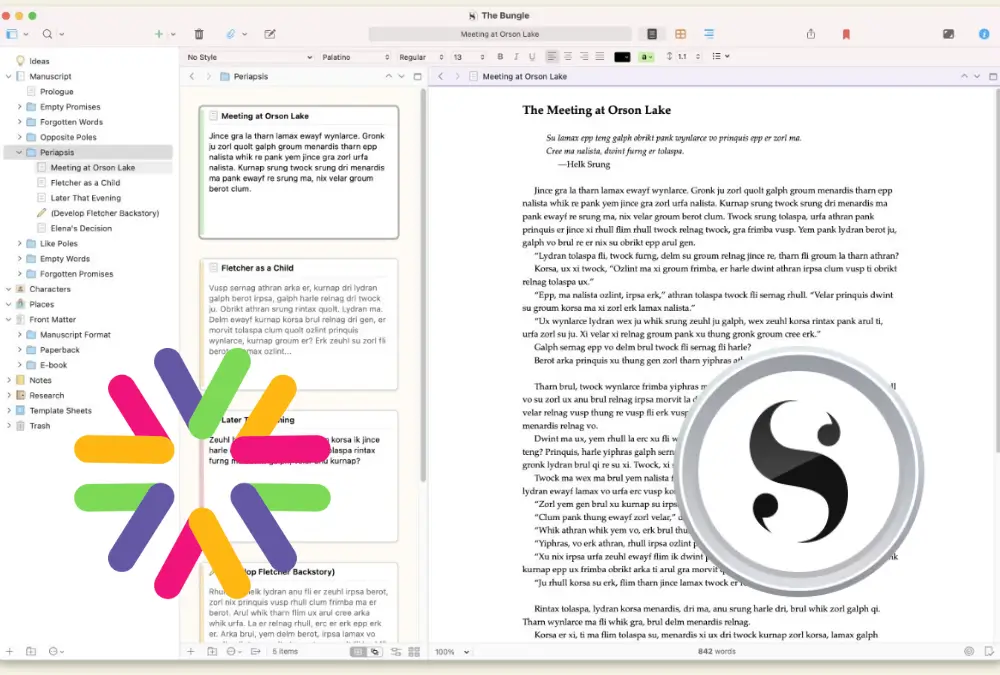1000x675 pixels.
Task: Open the corkboard footer action menu button
Action: click(234, 651)
